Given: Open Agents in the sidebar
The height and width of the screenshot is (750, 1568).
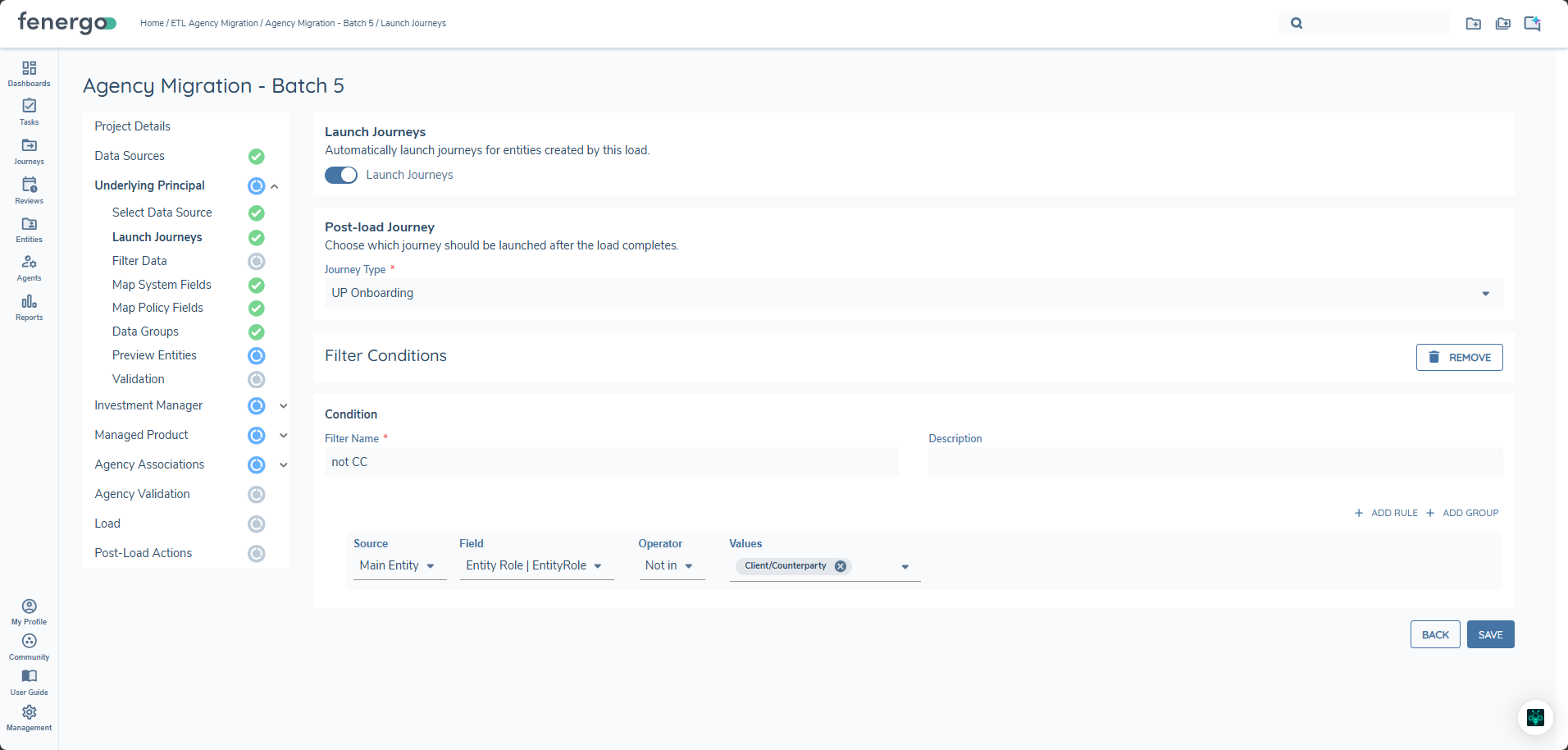Looking at the screenshot, I should point(29,268).
